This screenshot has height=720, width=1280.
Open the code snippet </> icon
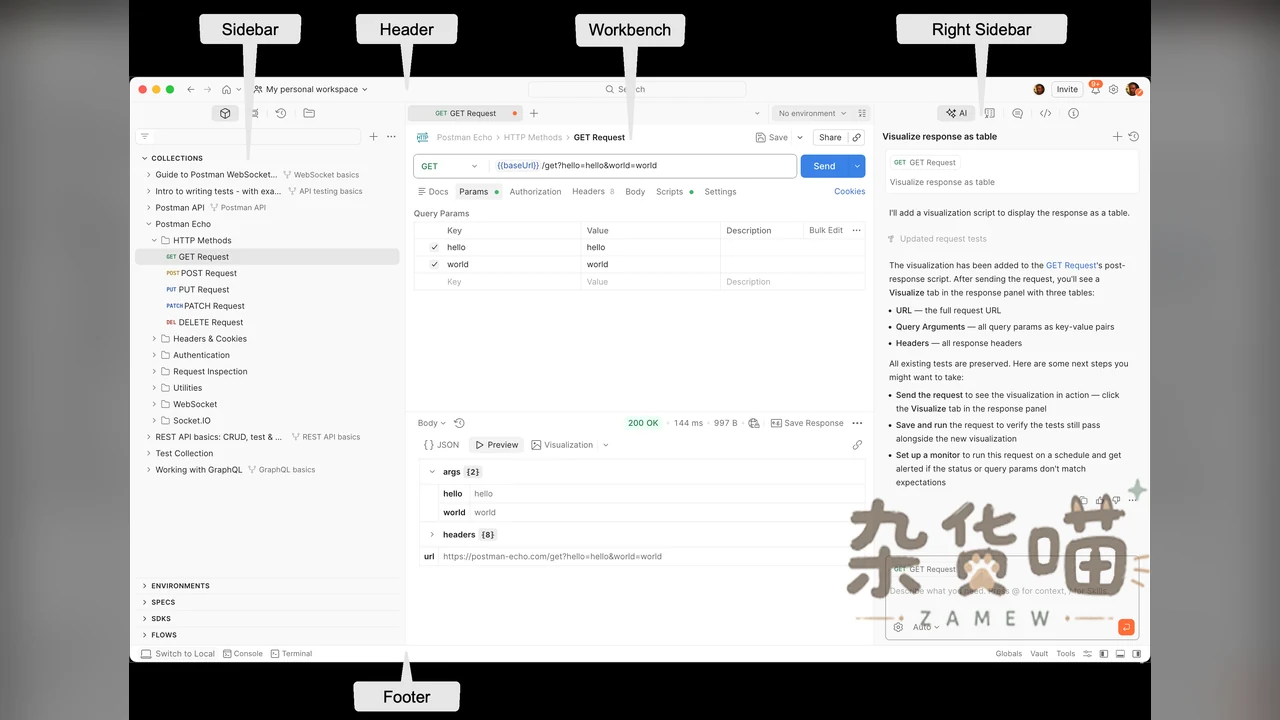[x=1045, y=113]
